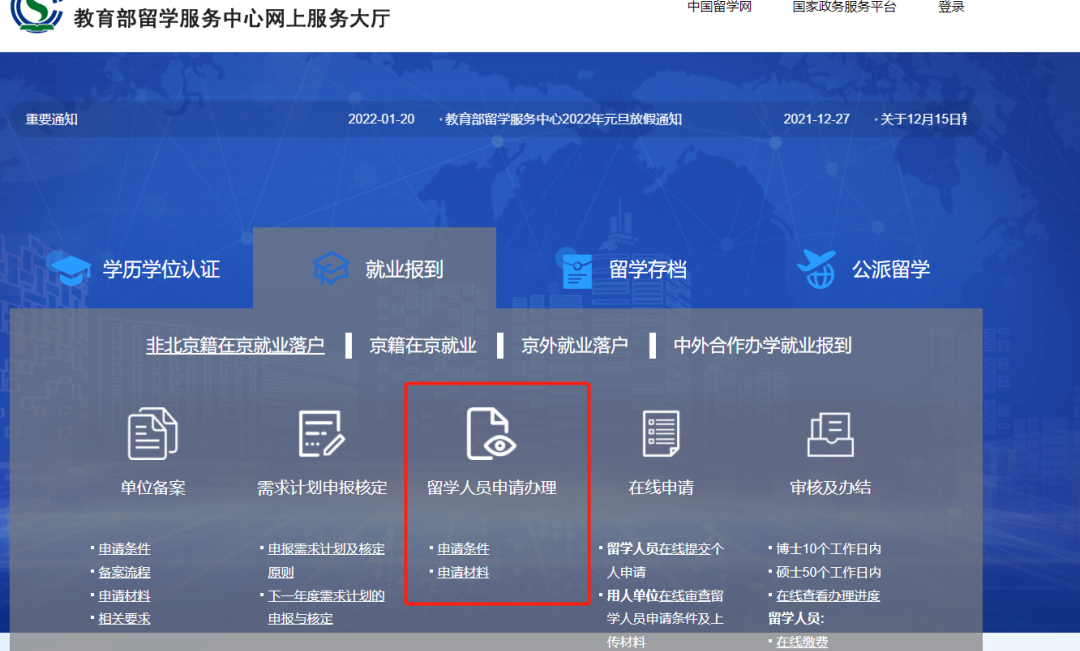Click the 留学人员申请办理 eye document icon
1080x651 pixels.
pos(491,434)
